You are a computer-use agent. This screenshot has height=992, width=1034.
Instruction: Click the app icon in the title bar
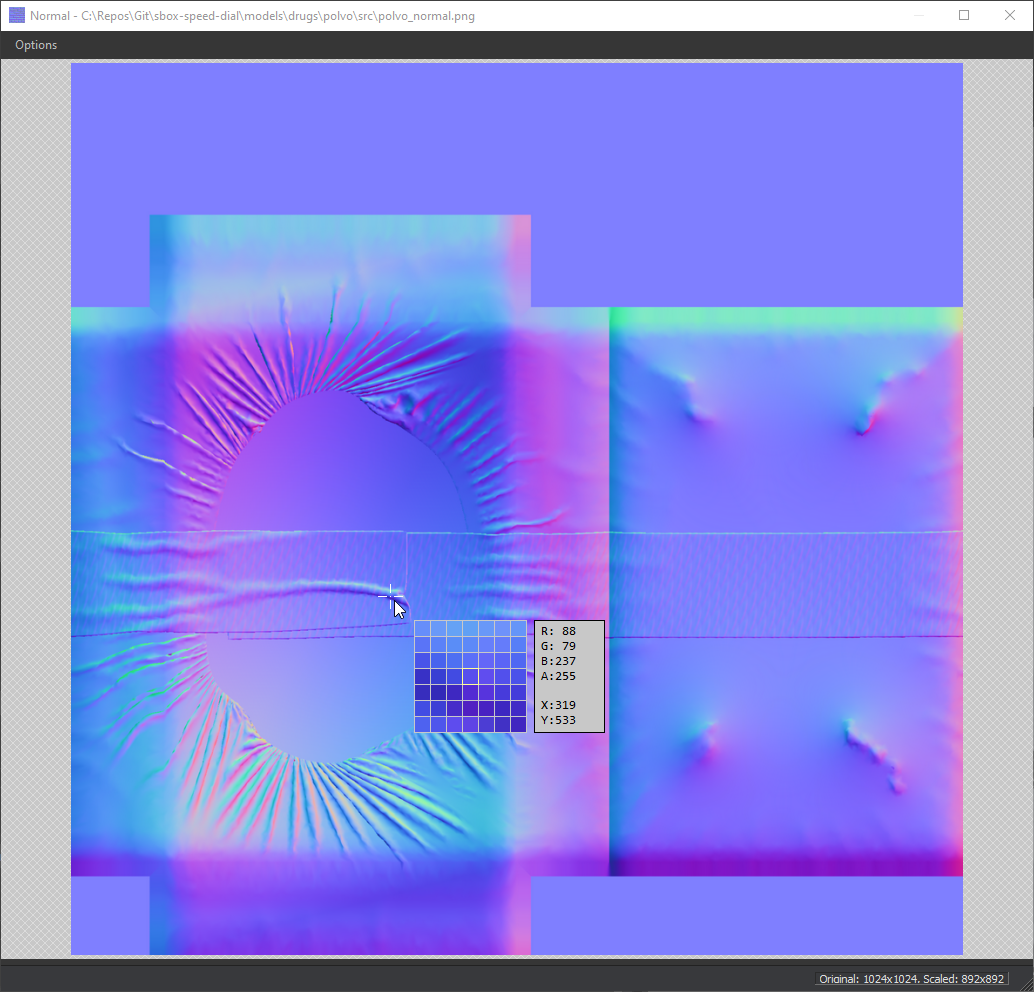tap(16, 15)
